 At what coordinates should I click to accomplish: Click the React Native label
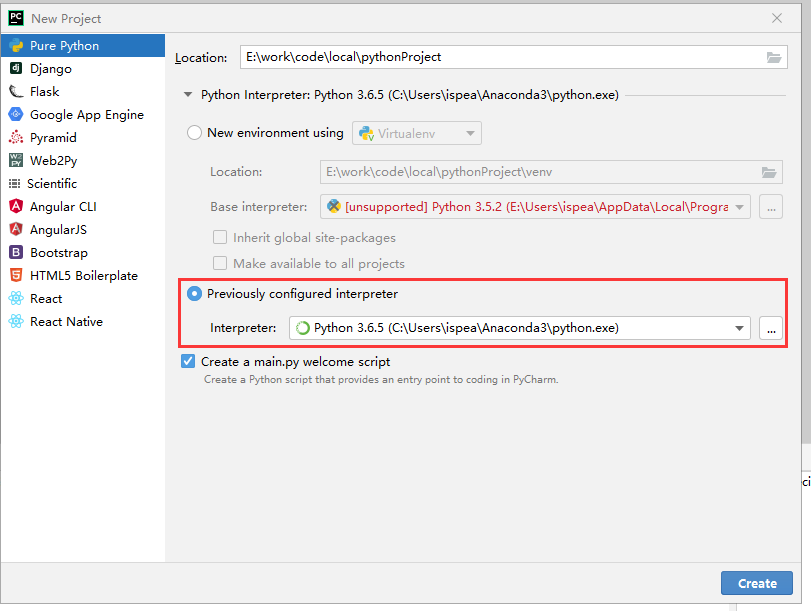pos(66,321)
